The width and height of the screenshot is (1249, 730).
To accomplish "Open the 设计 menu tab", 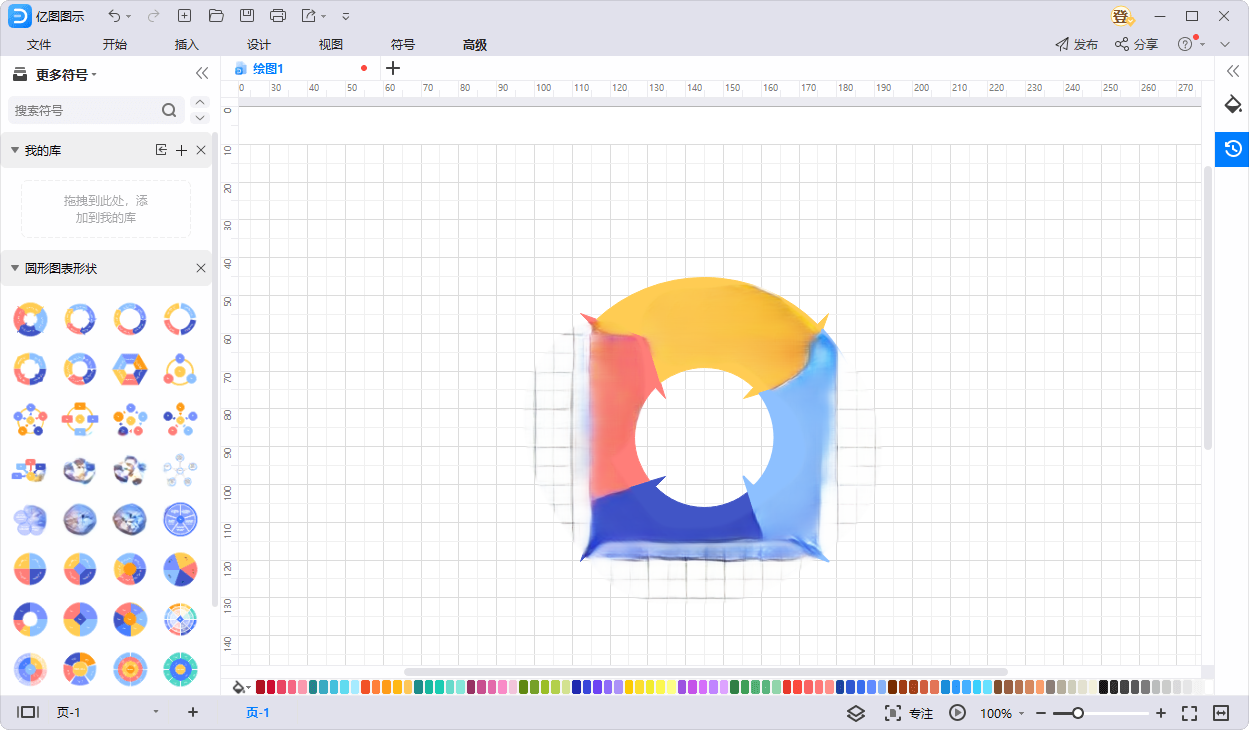I will click(x=259, y=45).
